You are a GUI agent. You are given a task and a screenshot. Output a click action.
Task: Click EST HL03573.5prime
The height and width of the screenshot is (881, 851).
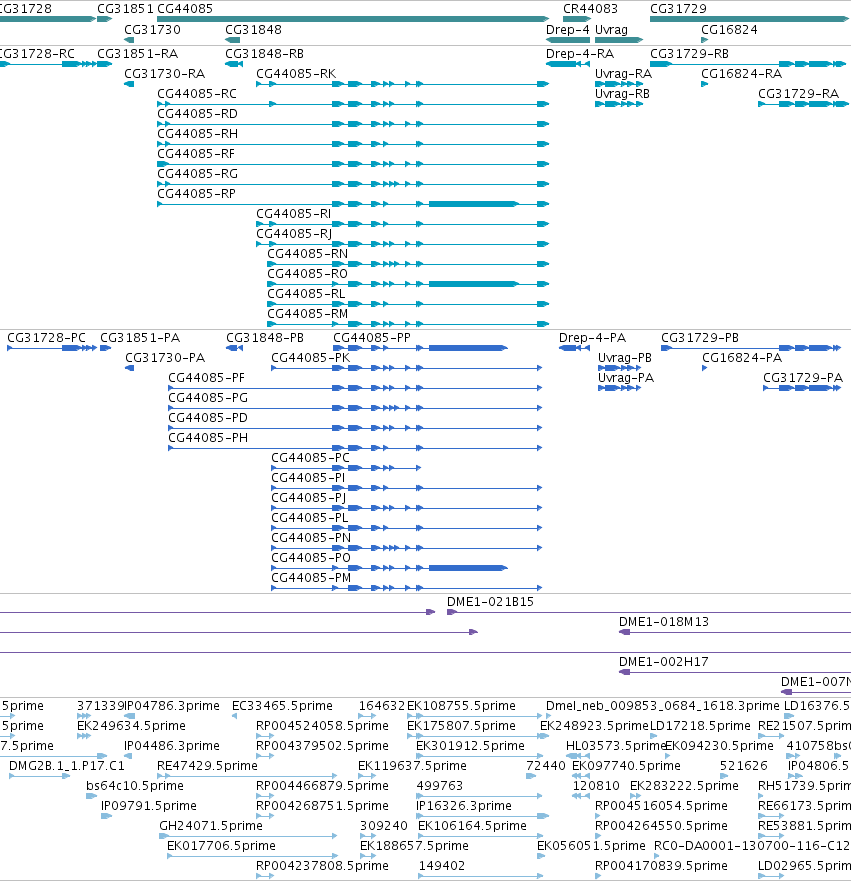pyautogui.click(x=616, y=746)
